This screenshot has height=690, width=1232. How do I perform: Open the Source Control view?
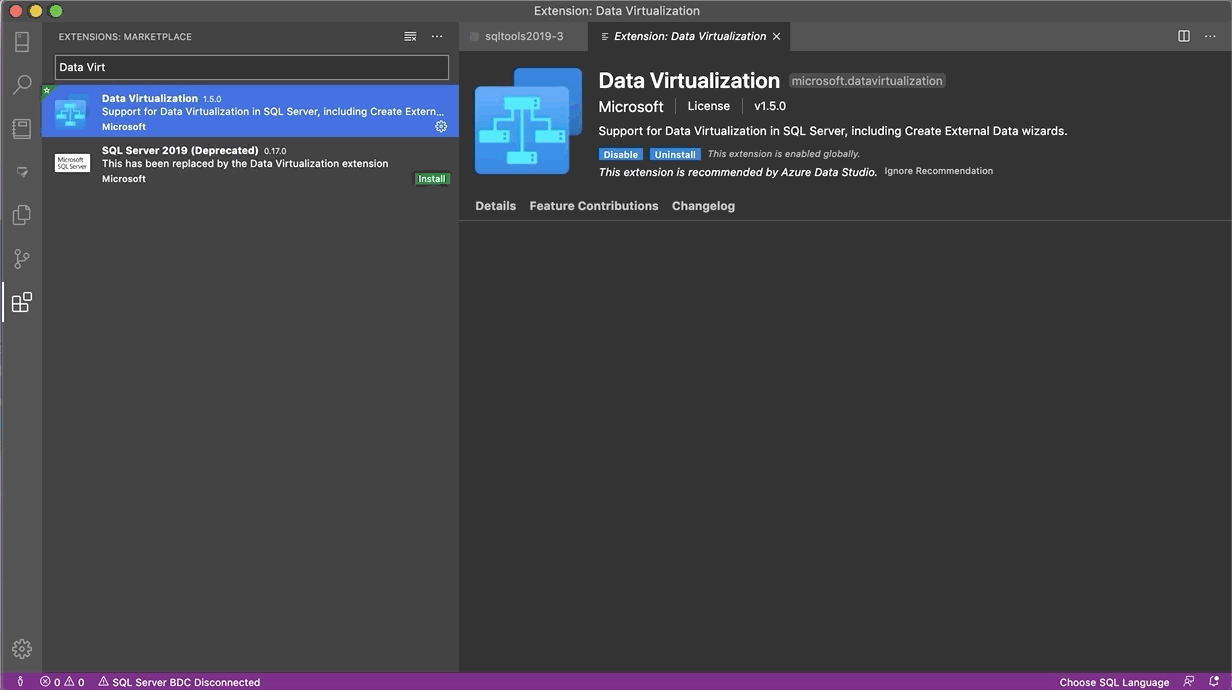[22, 258]
